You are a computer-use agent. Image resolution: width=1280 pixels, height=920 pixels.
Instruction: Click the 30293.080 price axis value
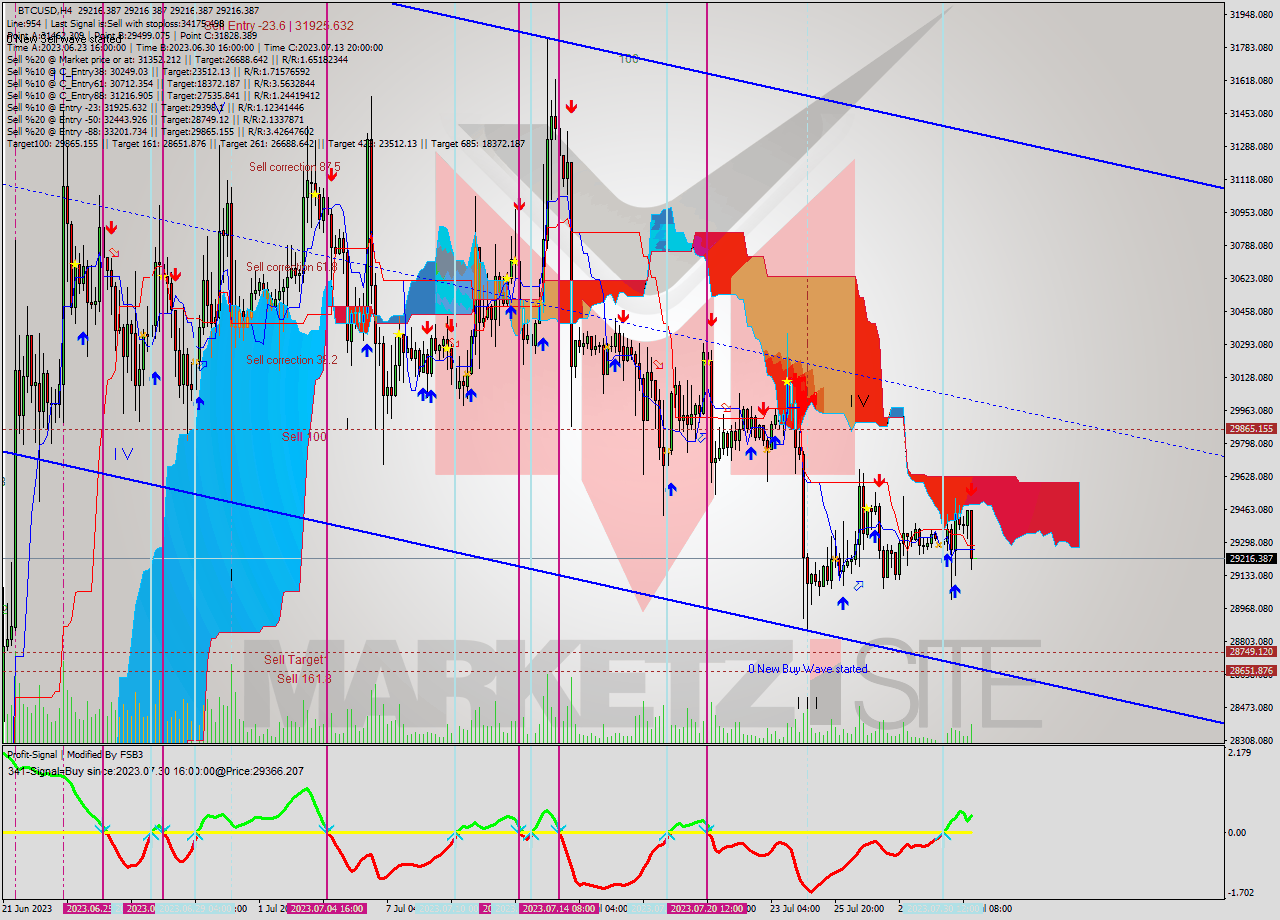coord(1251,344)
